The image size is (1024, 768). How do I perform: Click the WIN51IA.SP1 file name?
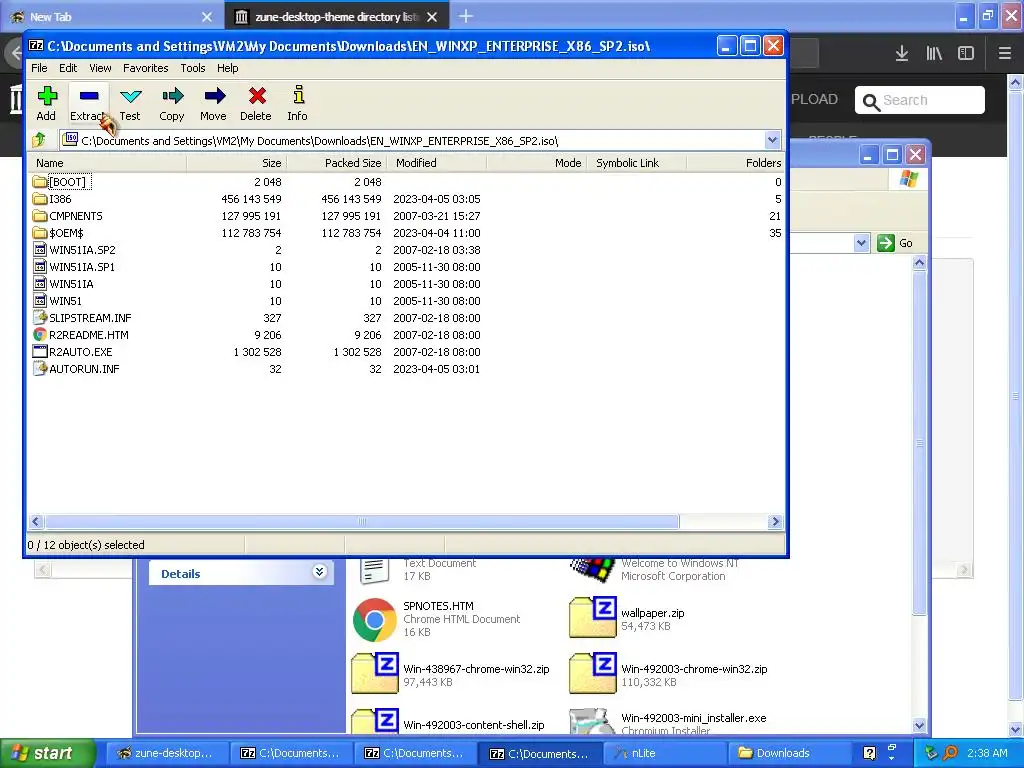(x=82, y=266)
